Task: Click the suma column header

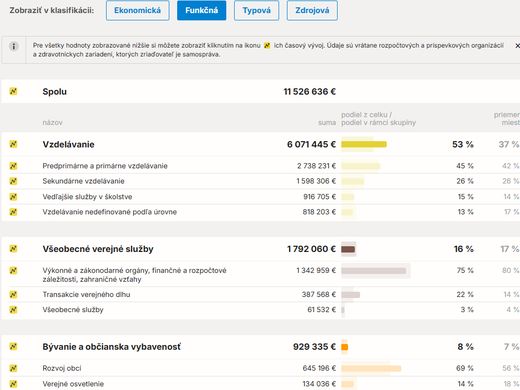Action: tap(327, 123)
